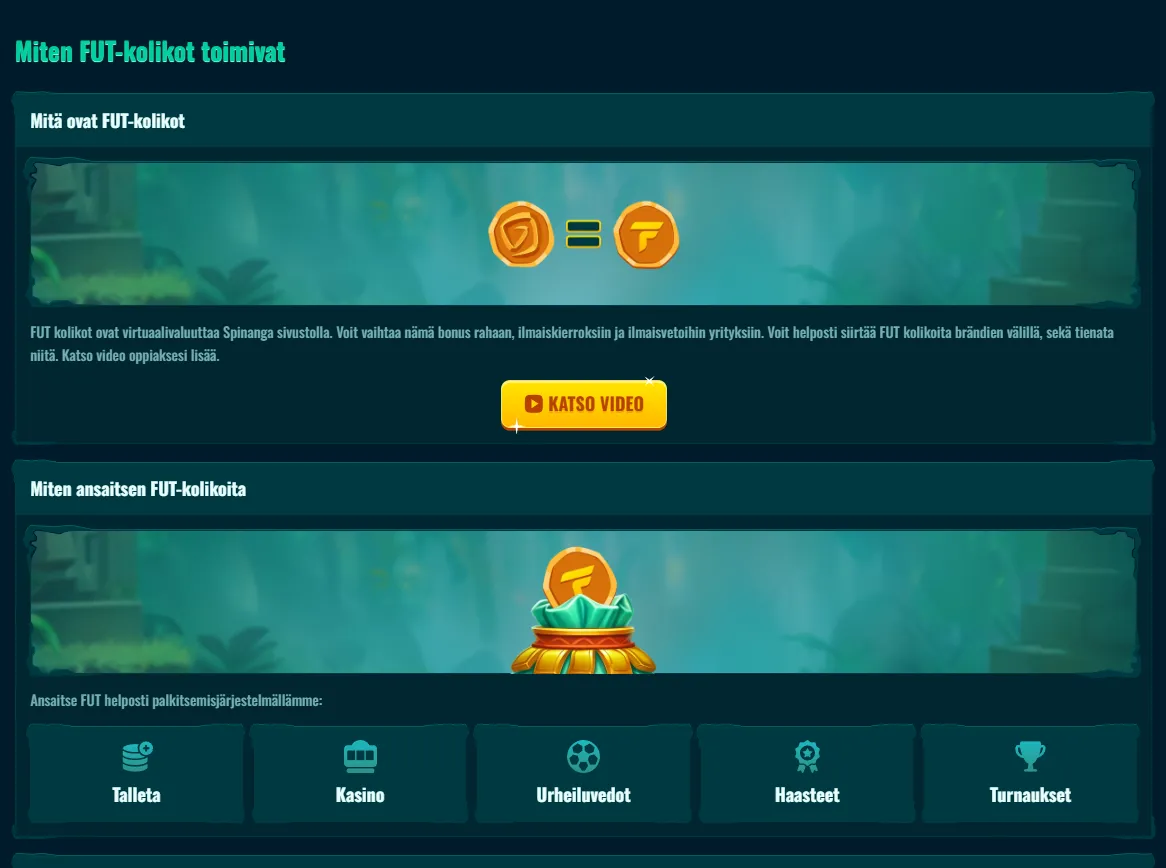The image size is (1166, 868).
Task: Click the play icon on Katso Video
Action: (x=533, y=404)
